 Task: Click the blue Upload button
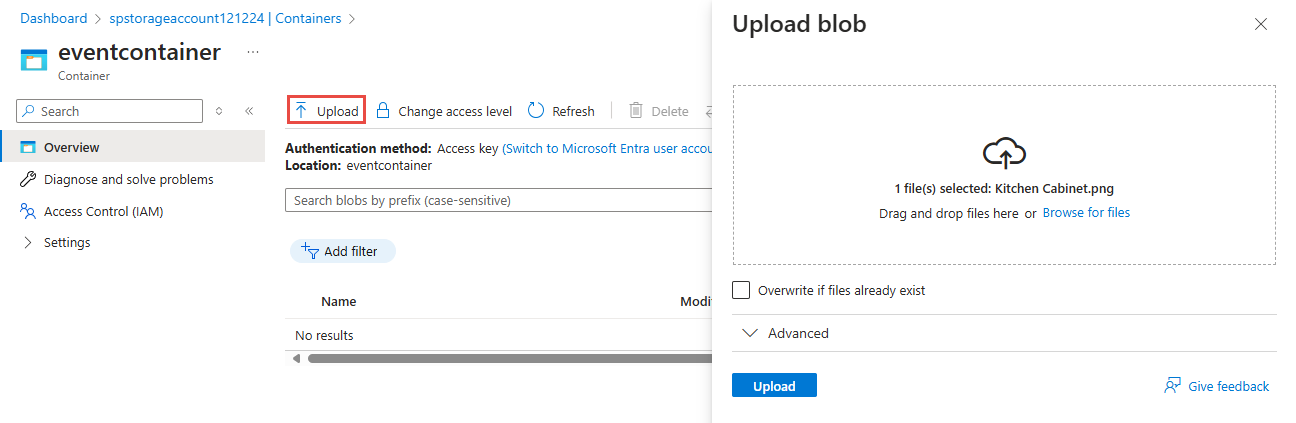(x=774, y=386)
